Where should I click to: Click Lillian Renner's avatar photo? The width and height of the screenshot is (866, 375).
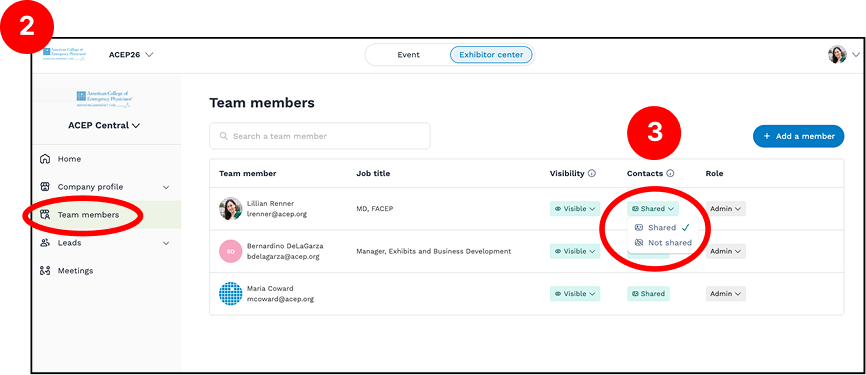[231, 209]
